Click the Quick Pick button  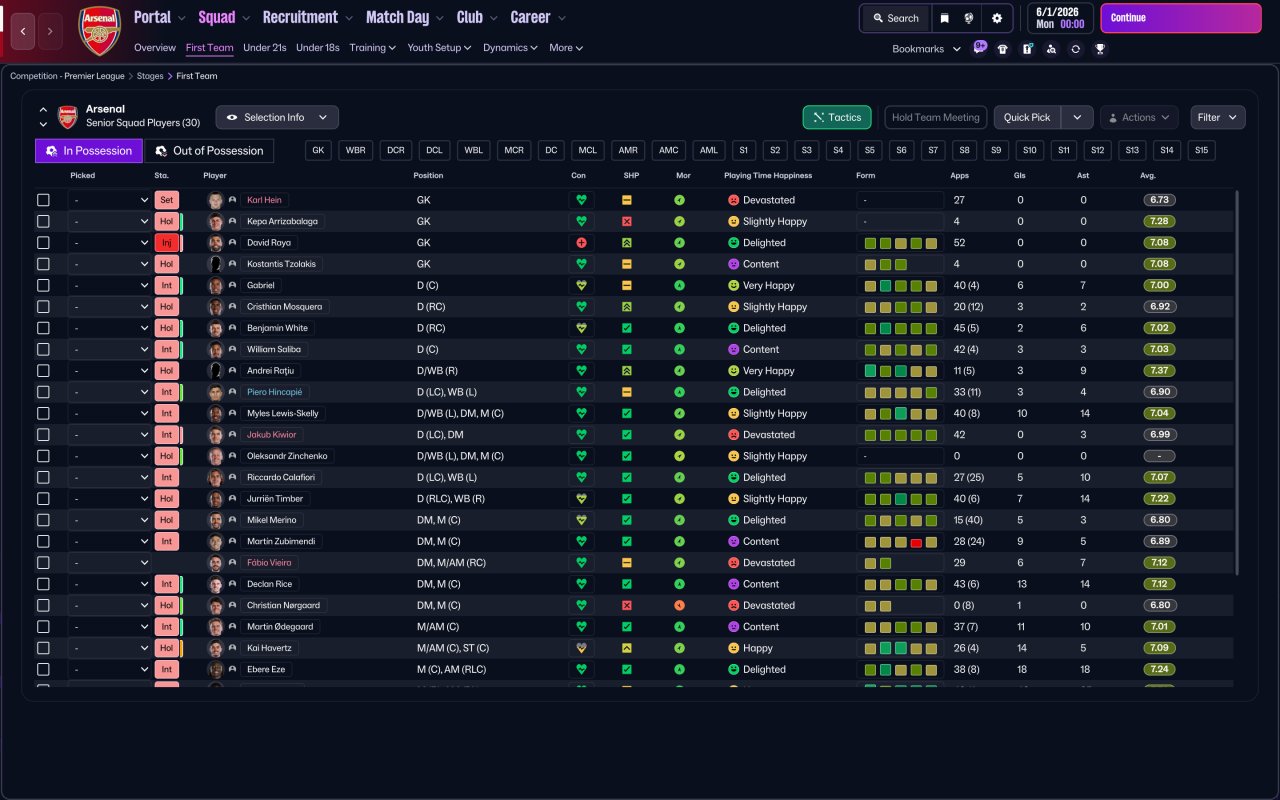pos(1027,117)
